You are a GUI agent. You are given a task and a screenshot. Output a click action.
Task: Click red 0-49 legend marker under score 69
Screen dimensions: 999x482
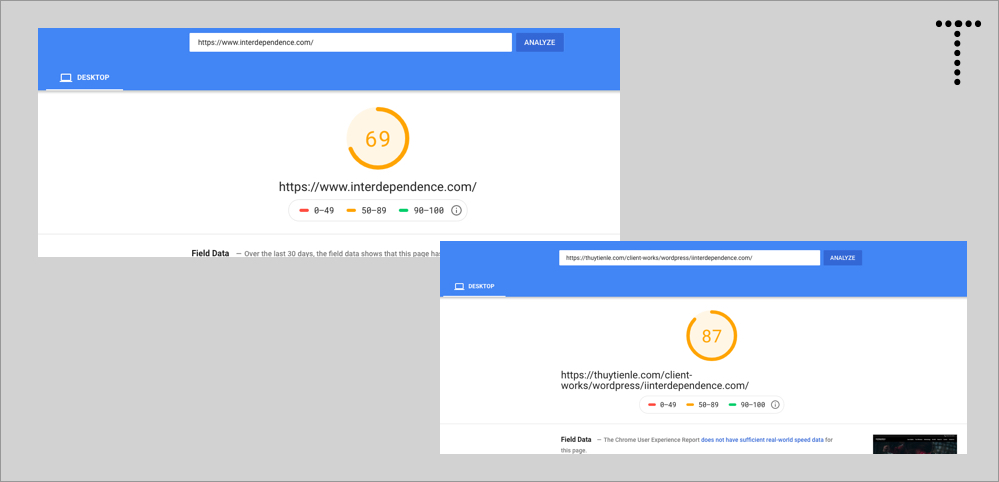[304, 210]
